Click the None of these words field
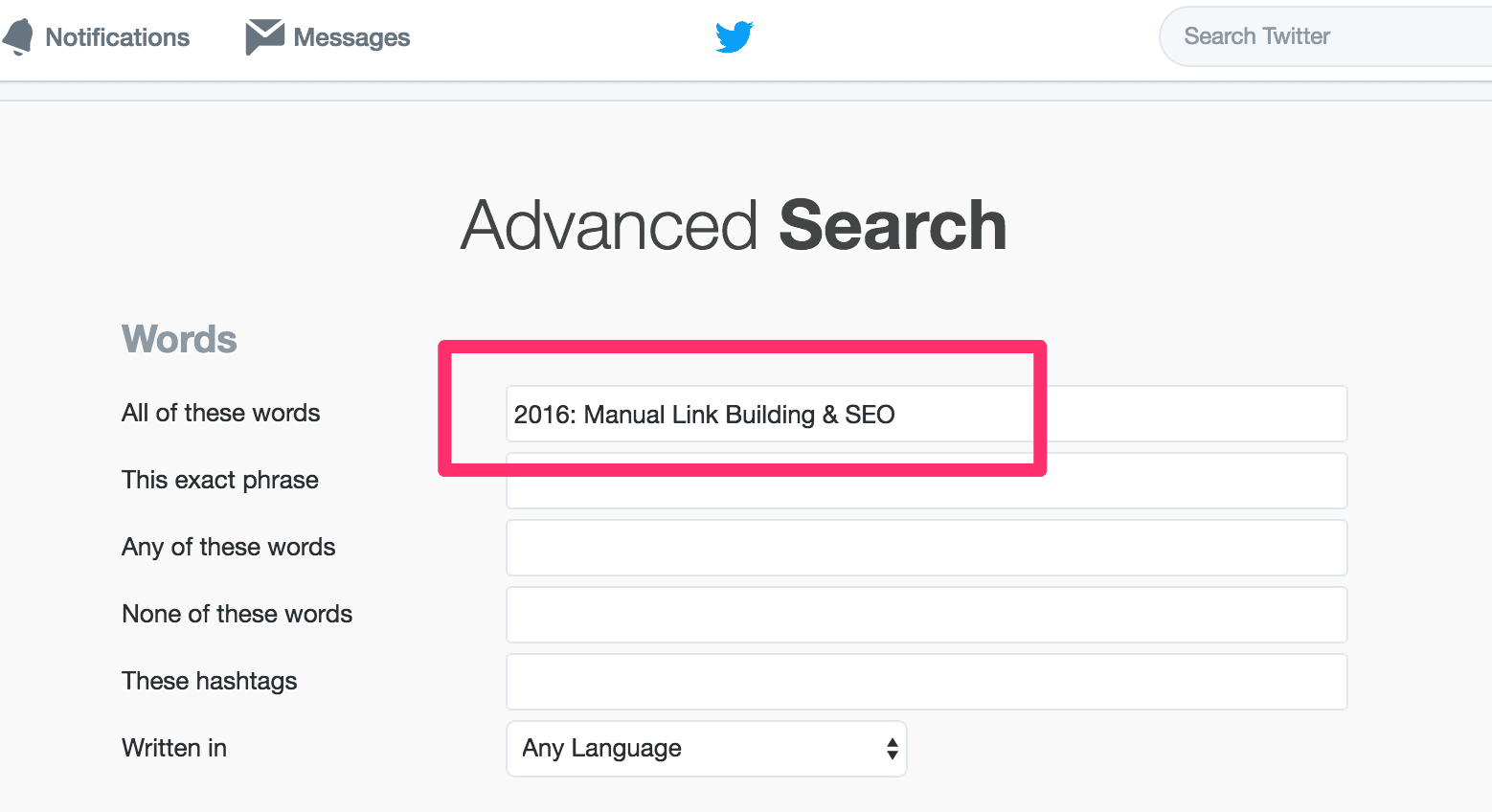The width and height of the screenshot is (1492, 812). [x=926, y=615]
